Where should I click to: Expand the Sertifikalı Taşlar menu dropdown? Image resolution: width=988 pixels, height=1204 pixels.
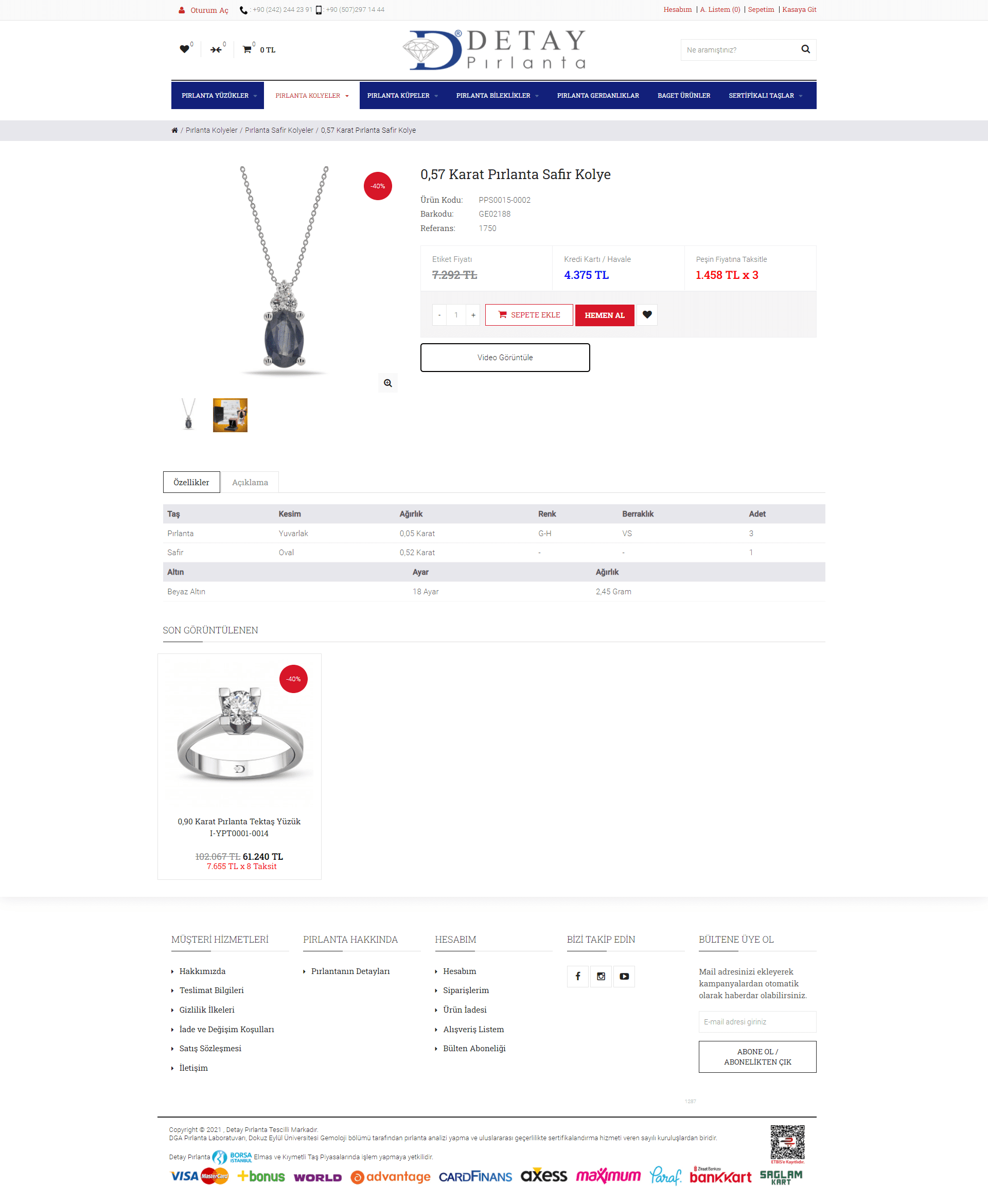click(x=766, y=96)
